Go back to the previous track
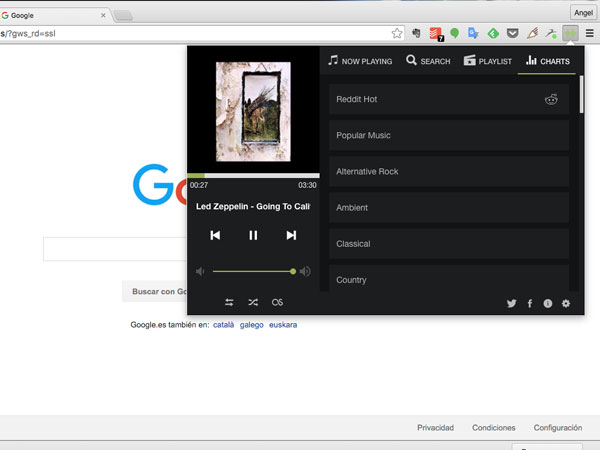This screenshot has width=600, height=450. [215, 235]
